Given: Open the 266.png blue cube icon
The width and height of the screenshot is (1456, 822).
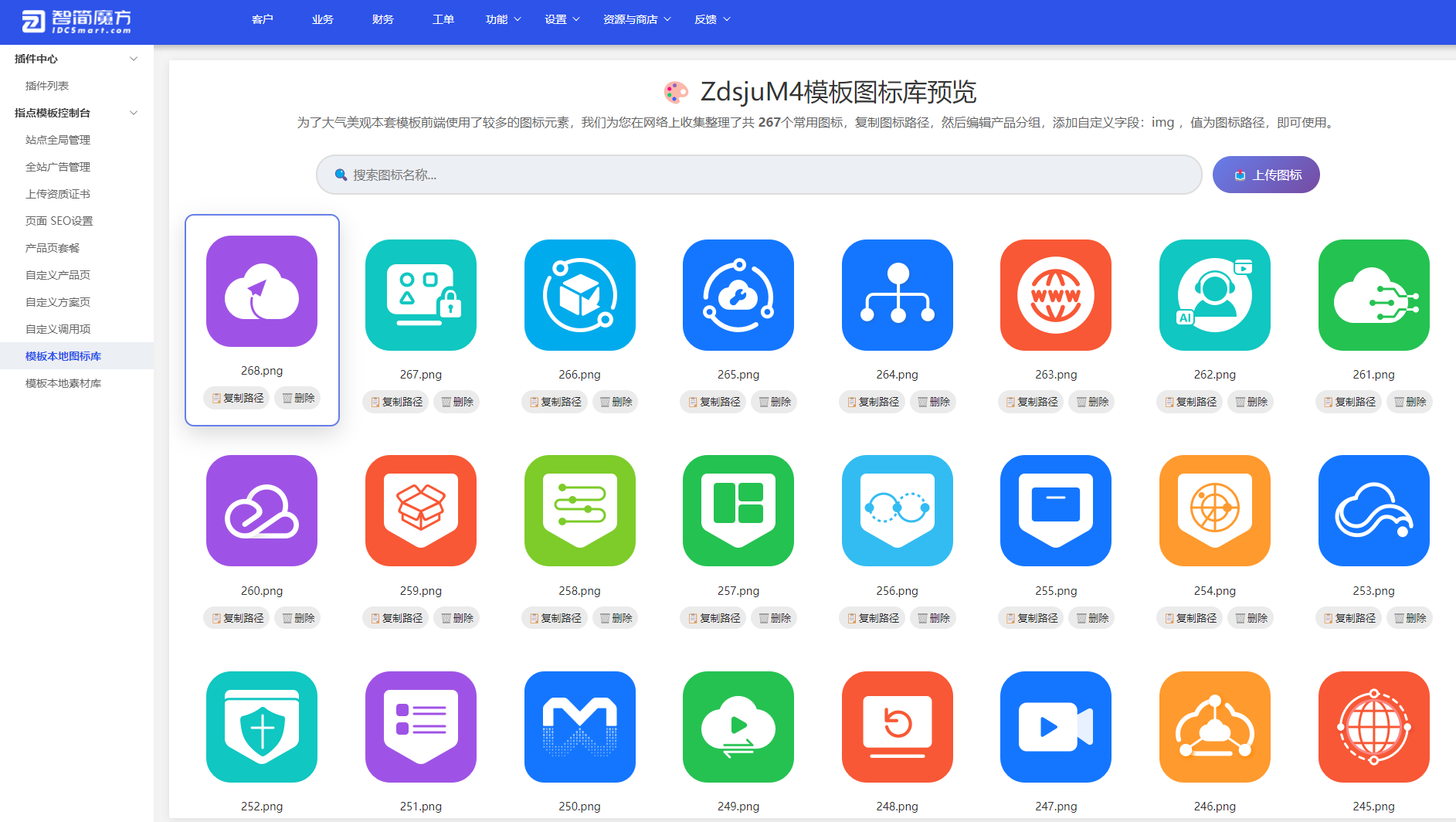Looking at the screenshot, I should tap(580, 295).
